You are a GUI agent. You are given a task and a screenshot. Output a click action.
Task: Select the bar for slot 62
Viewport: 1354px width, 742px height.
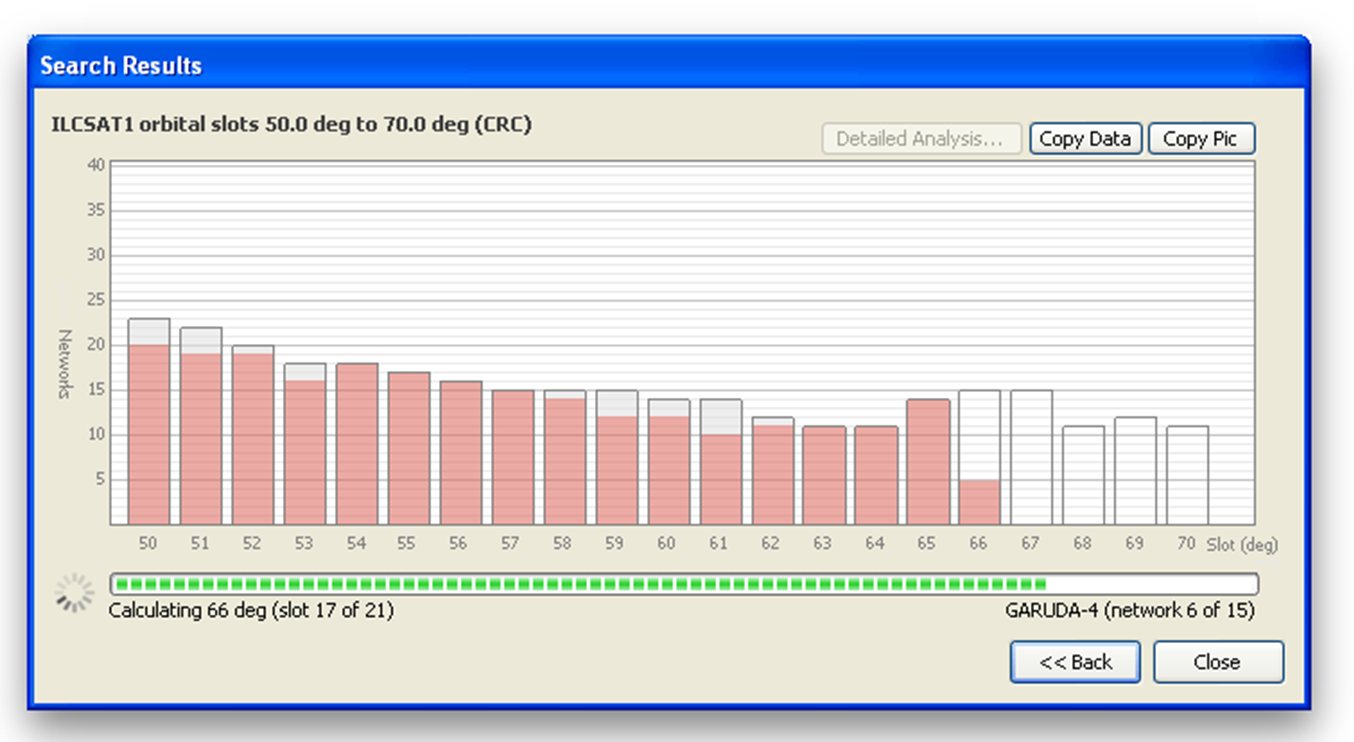tap(773, 470)
